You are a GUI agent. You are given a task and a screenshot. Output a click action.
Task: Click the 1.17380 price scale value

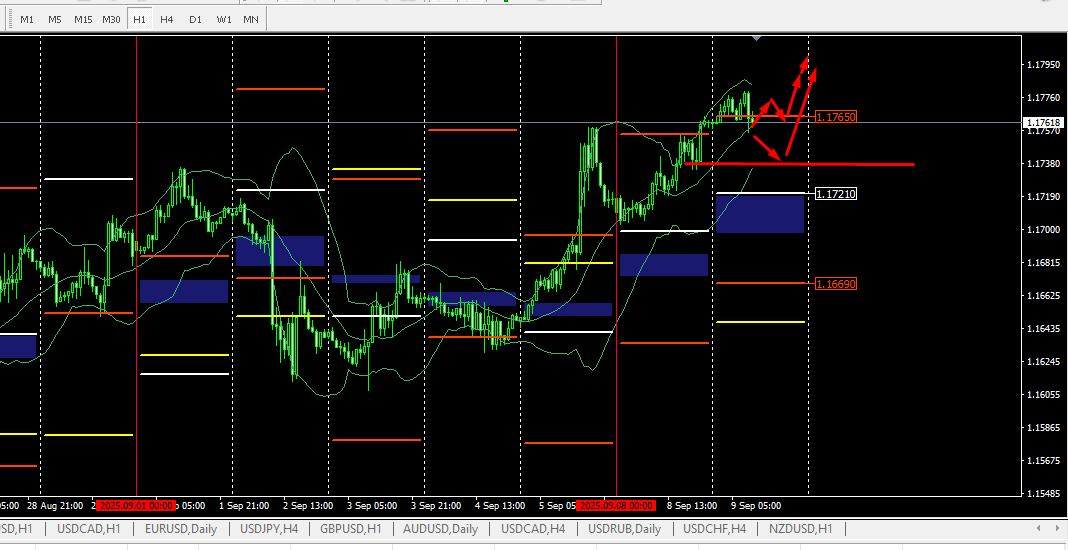coord(1043,164)
